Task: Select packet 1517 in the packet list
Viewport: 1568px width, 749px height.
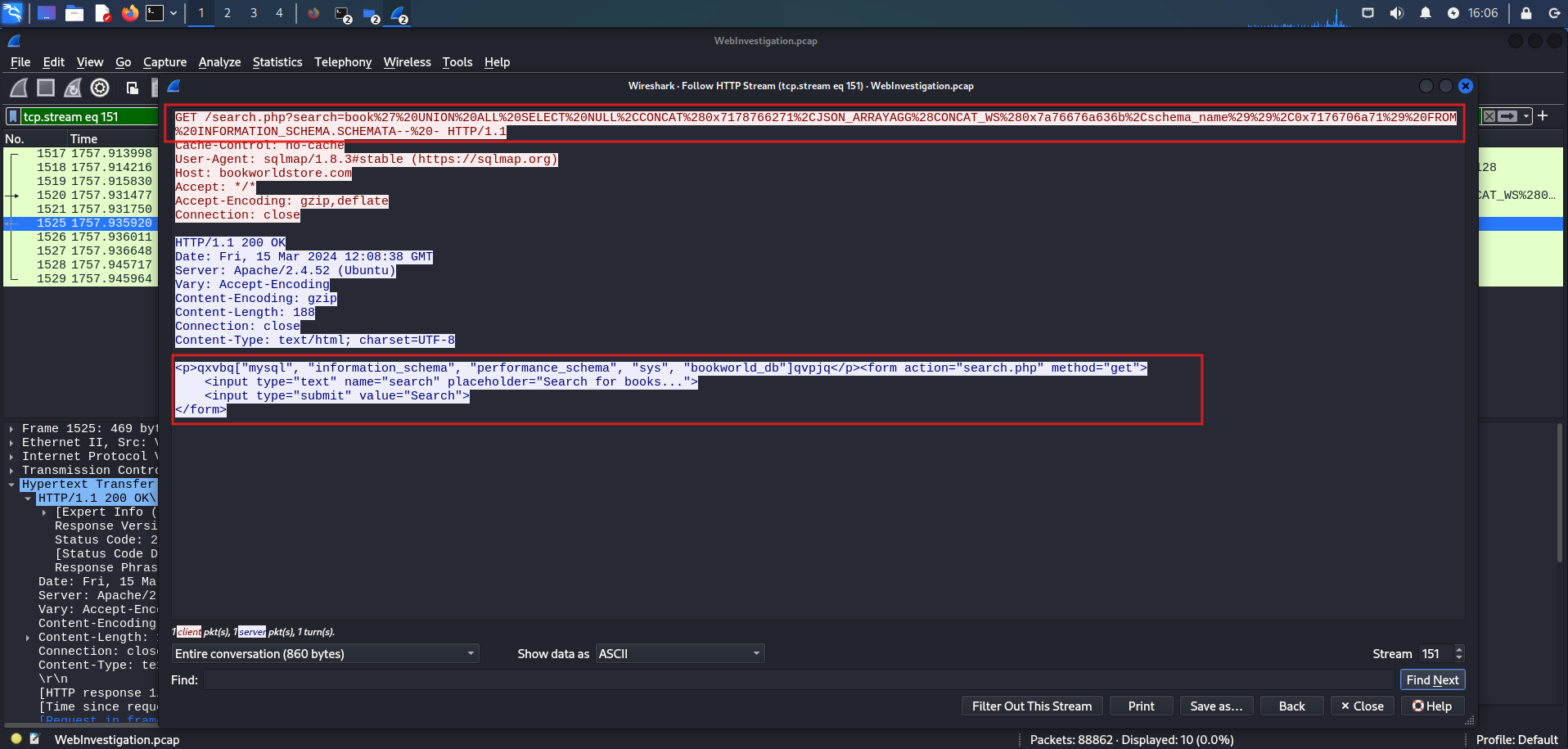Action: click(81, 153)
